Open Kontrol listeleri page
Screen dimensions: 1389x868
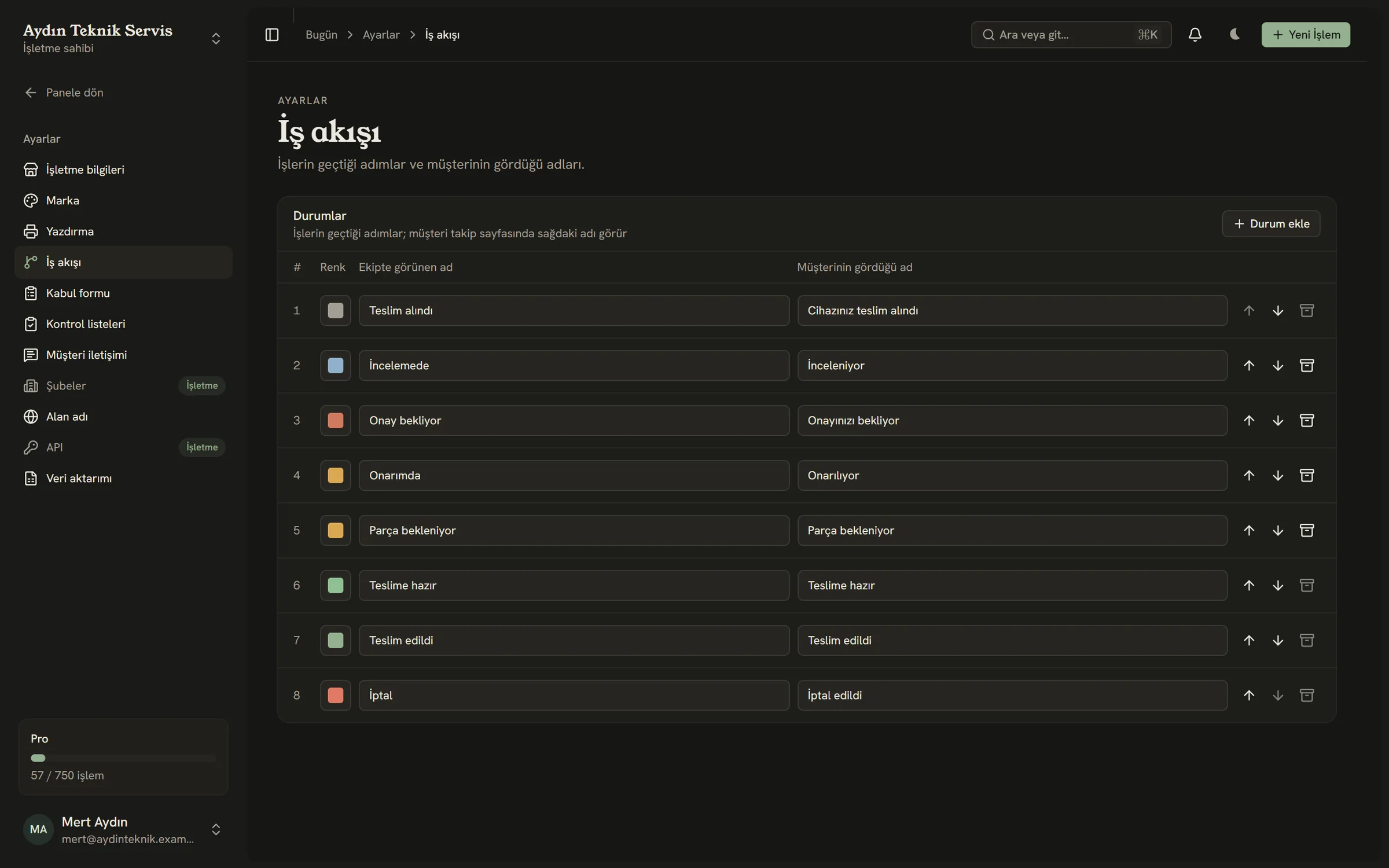tap(123, 324)
